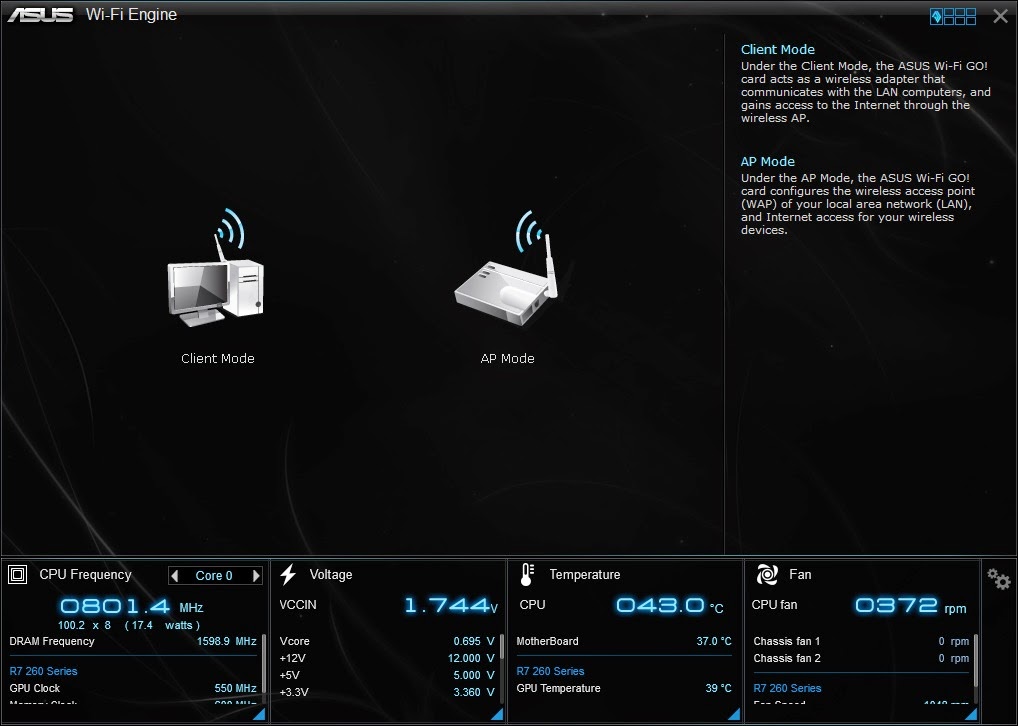Viewport: 1018px width, 726px height.
Task: Expand the Fan panel corner triangle
Action: [x=971, y=714]
